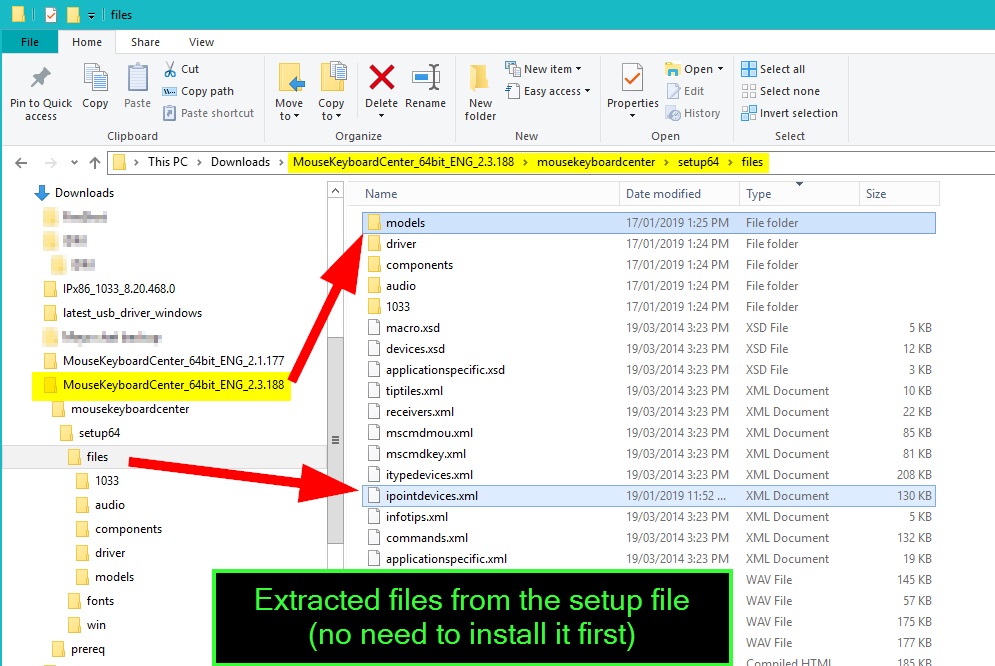
Task: Click the Pin to Quick access icon
Action: [41, 79]
